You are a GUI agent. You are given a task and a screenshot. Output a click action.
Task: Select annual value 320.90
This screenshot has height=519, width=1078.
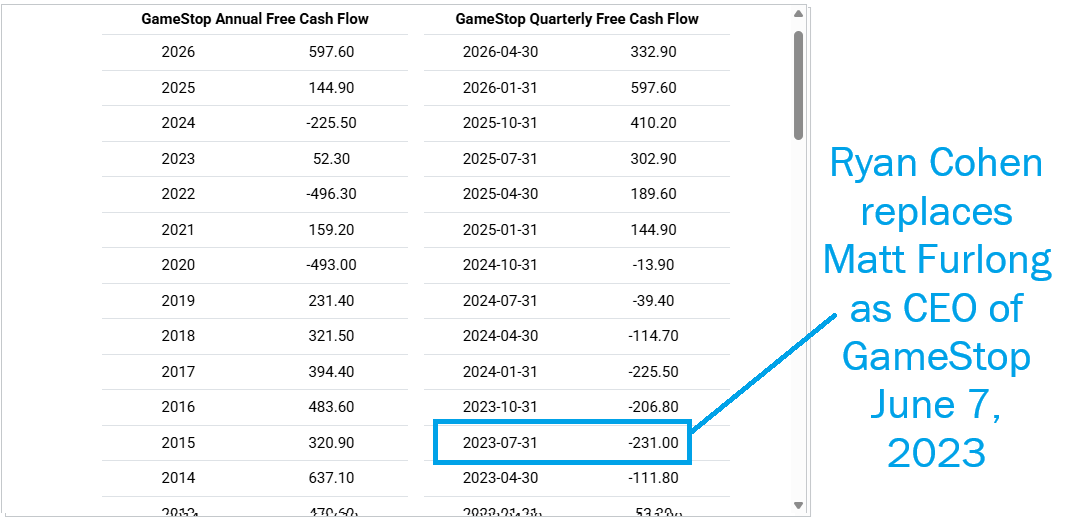click(331, 443)
